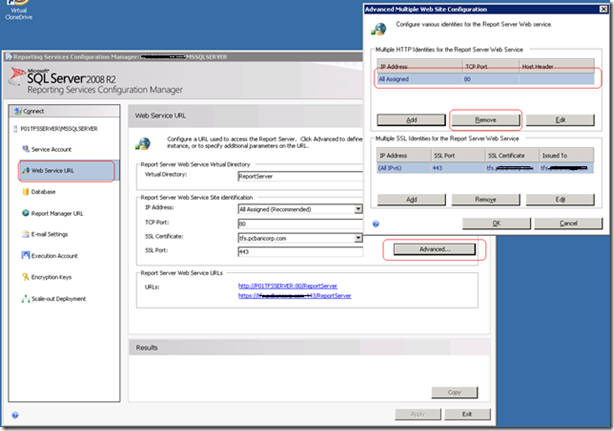Image resolution: width=614 pixels, height=431 pixels.
Task: Click the Copy button in Results
Action: pos(454,392)
